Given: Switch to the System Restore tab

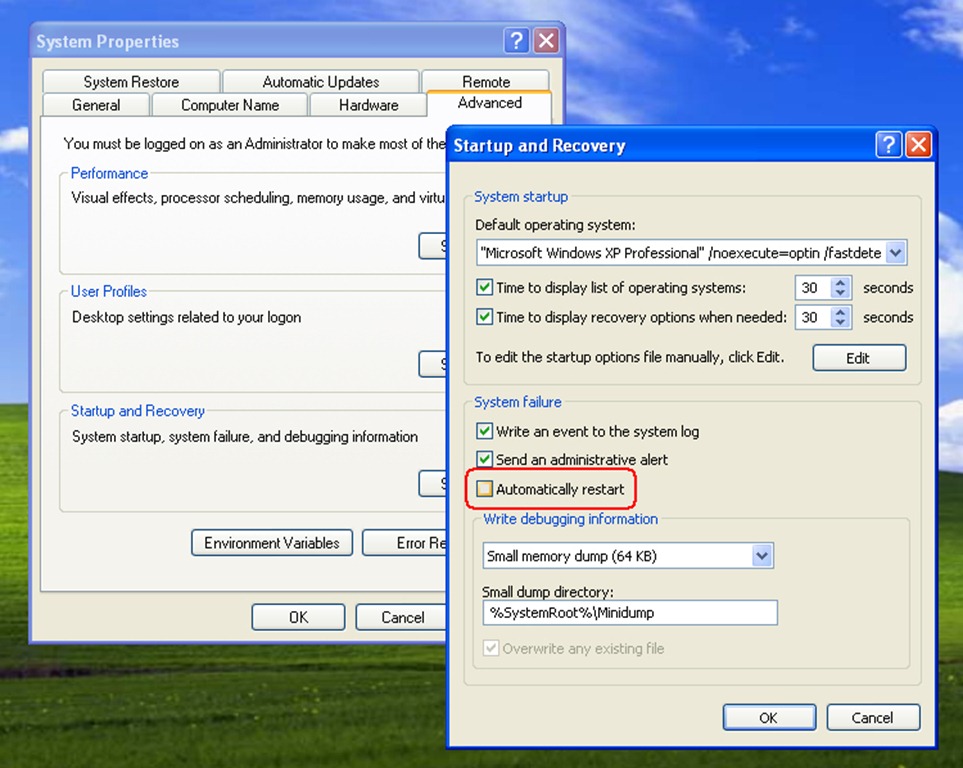Looking at the screenshot, I should tap(131, 82).
